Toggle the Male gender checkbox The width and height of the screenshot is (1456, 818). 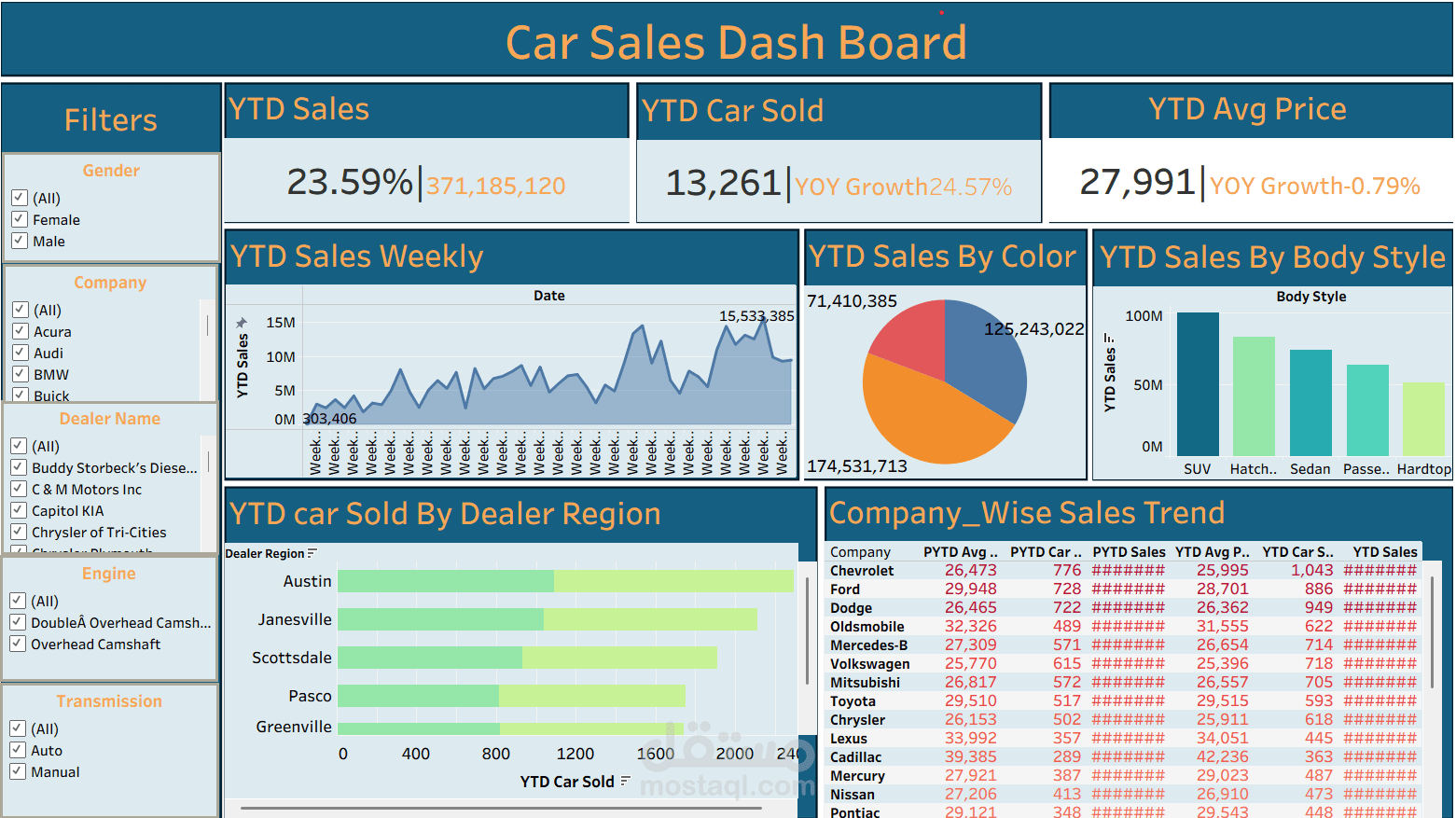19,241
